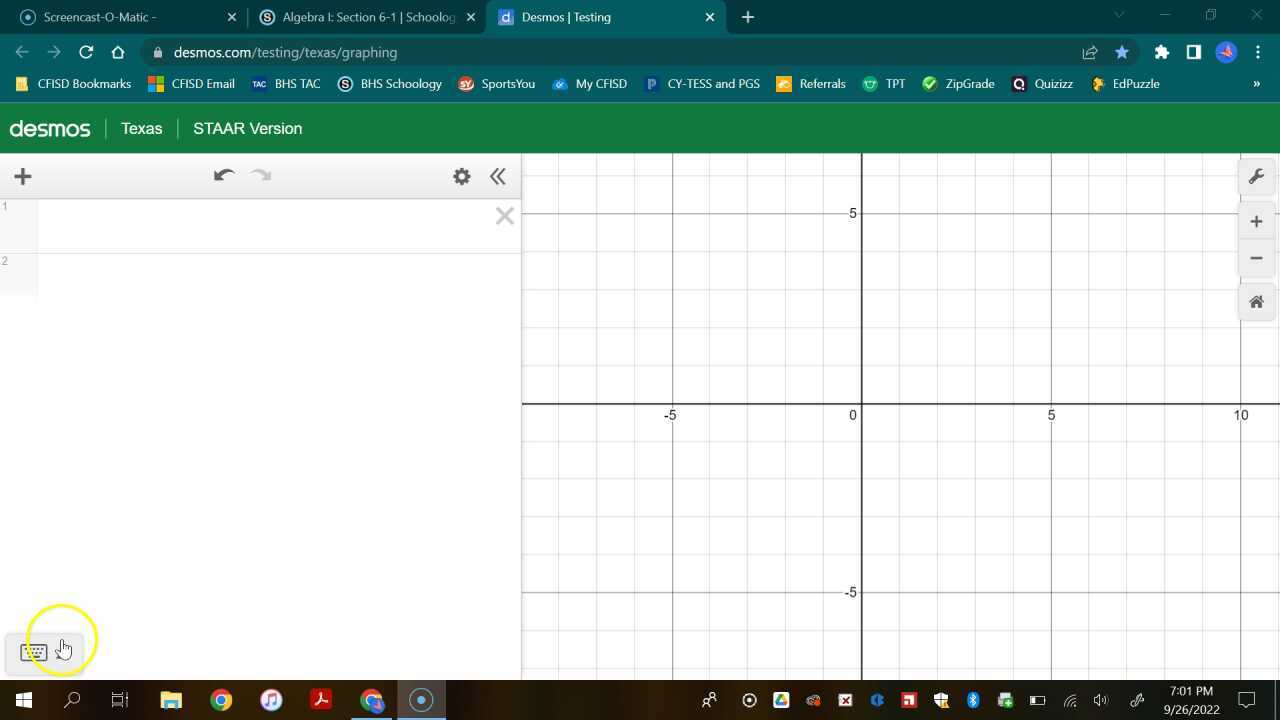Open the expression list settings gear
1280x720 pixels.
(x=461, y=176)
